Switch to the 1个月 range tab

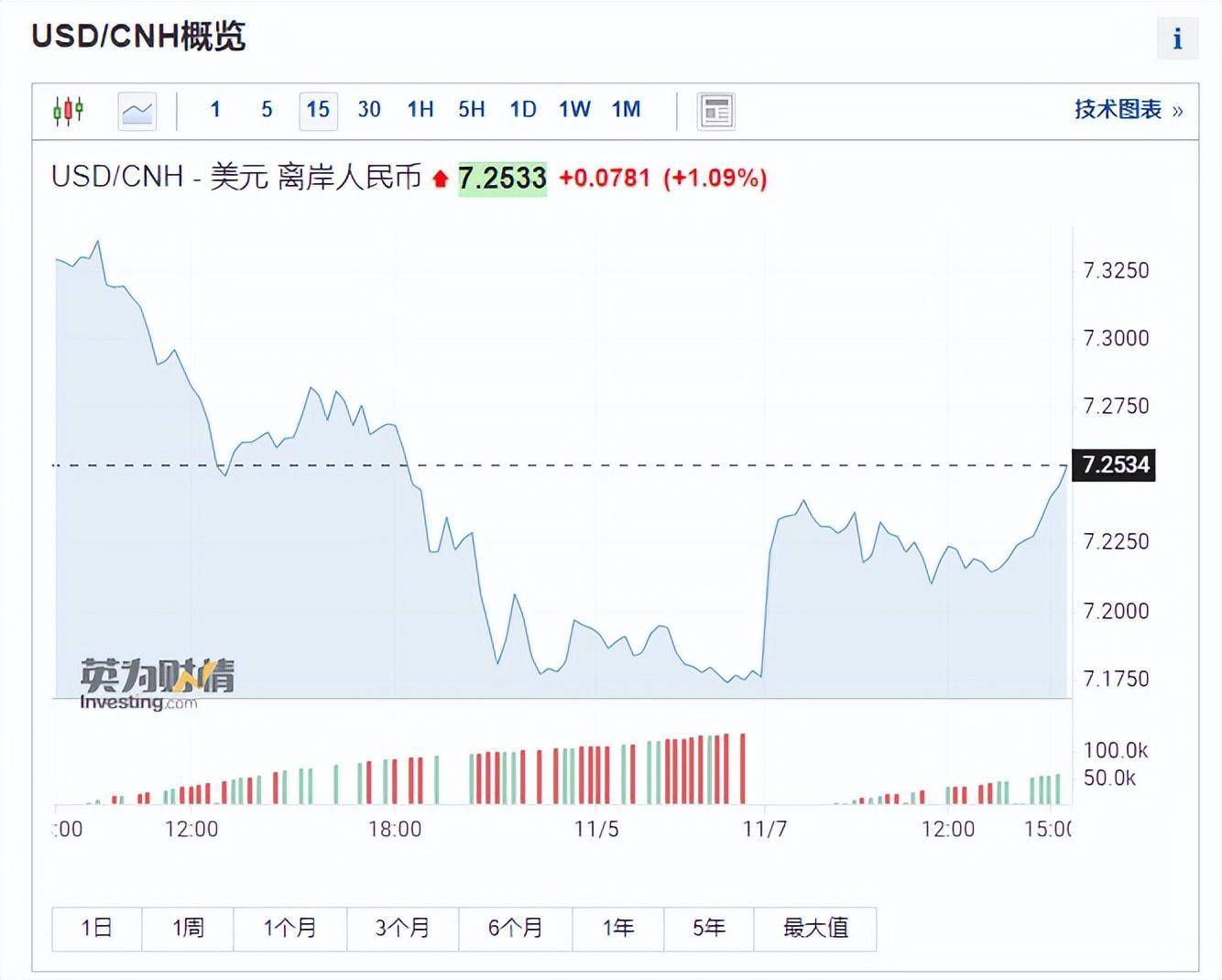(289, 928)
